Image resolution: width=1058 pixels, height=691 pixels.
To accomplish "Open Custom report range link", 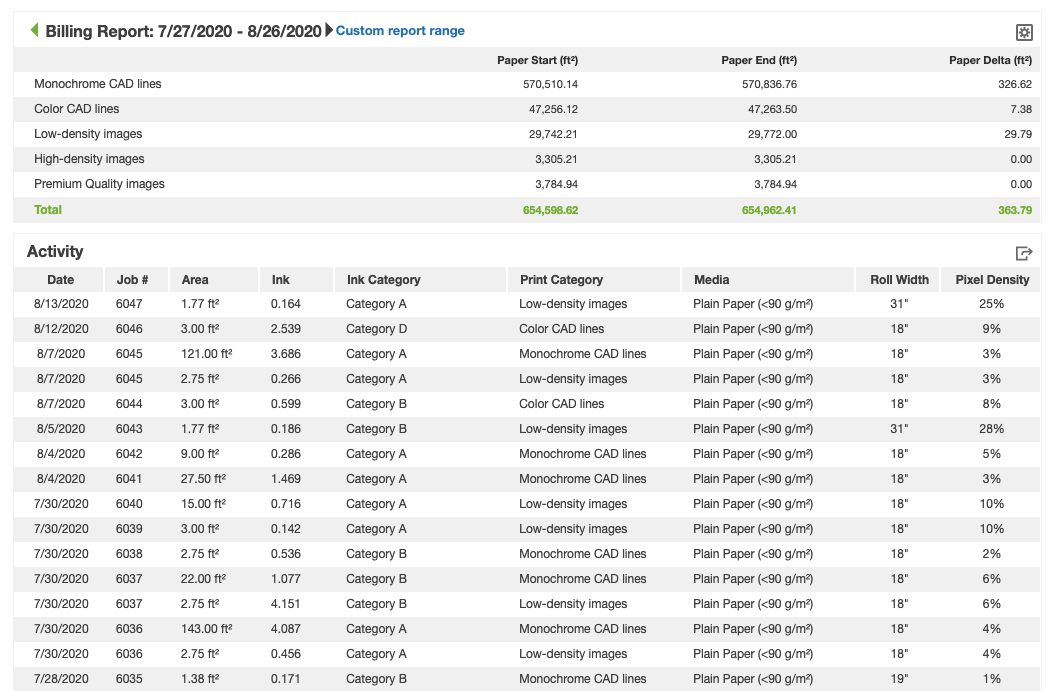I will (400, 31).
